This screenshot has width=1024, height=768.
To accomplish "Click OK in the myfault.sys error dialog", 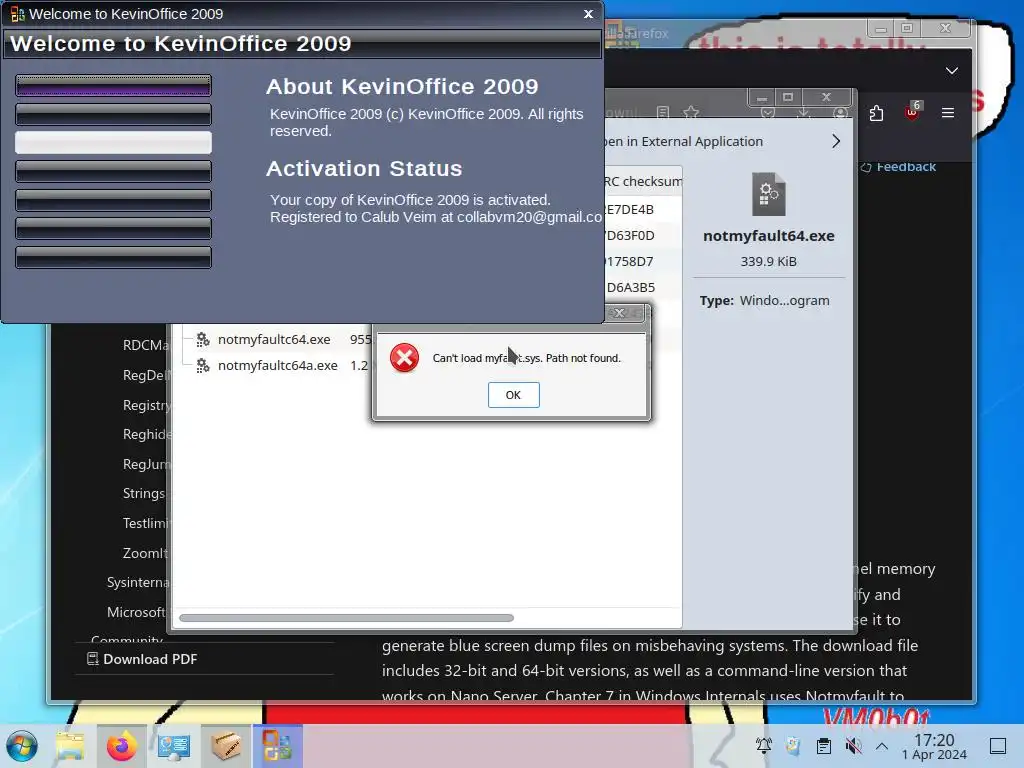I will [513, 394].
